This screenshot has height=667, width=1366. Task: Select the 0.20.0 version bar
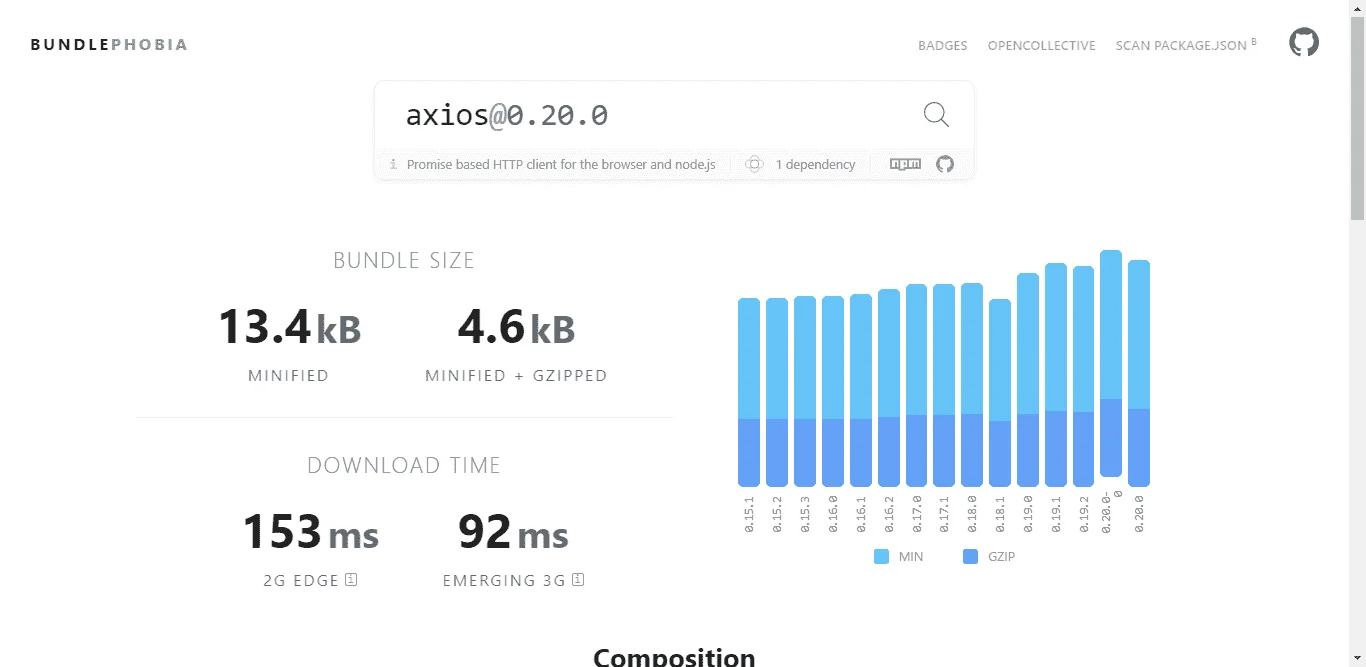(1139, 373)
